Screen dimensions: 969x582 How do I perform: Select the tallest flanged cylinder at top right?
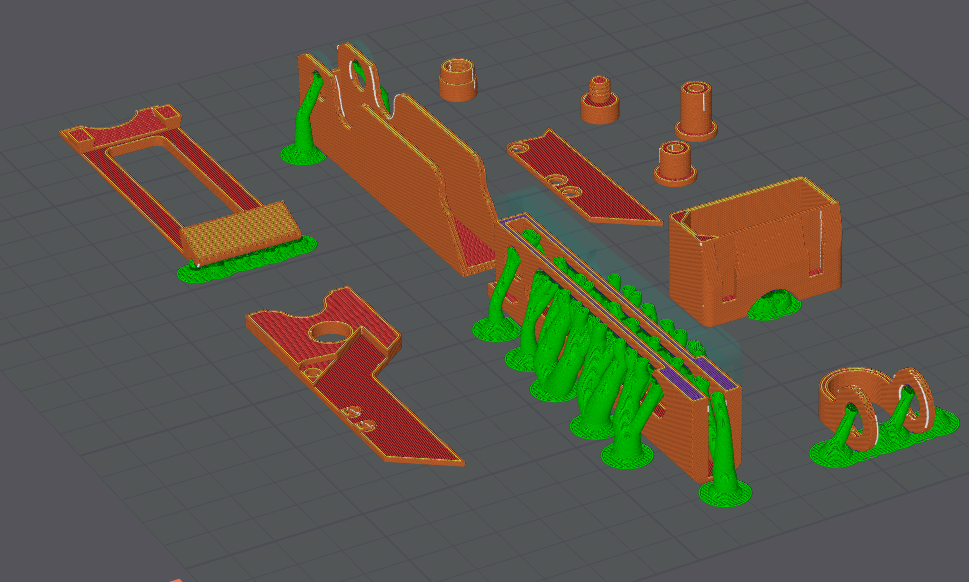[699, 109]
